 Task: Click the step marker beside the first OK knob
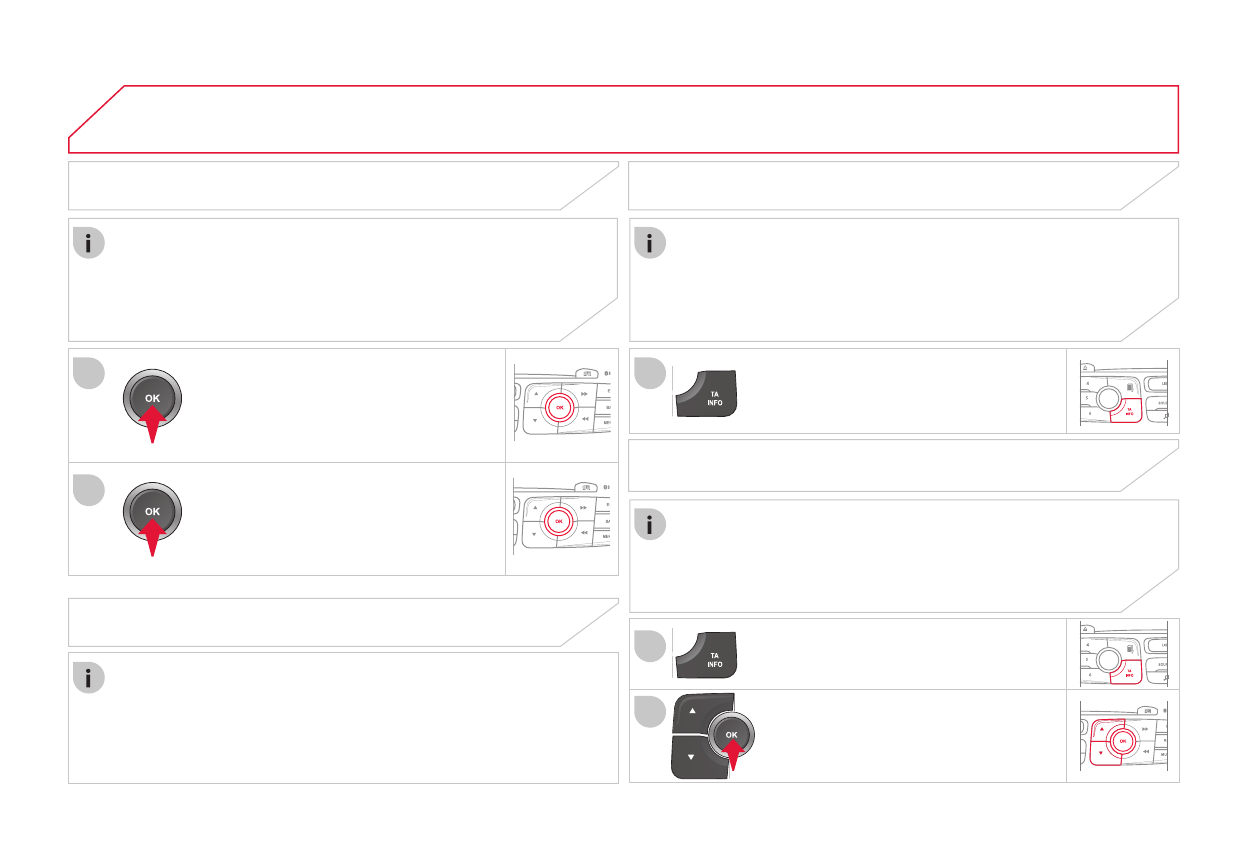pyautogui.click(x=89, y=373)
